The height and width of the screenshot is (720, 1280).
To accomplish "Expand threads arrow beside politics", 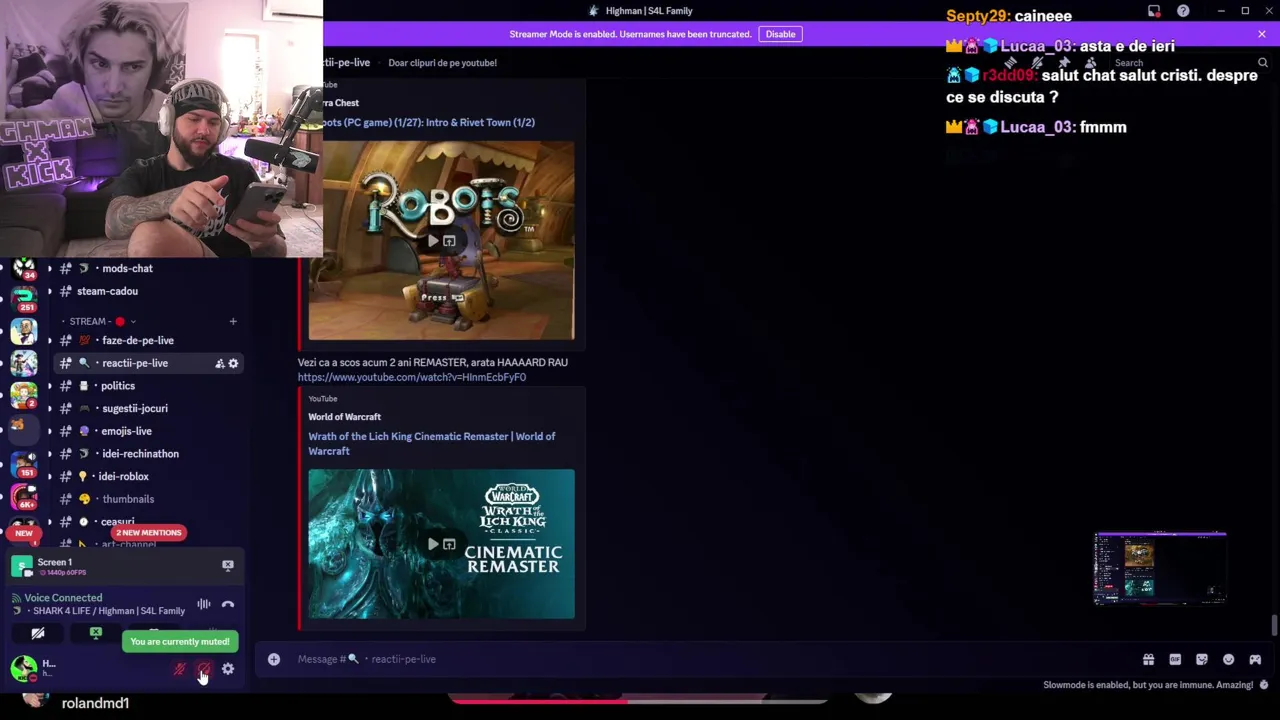I will click(x=49, y=386).
